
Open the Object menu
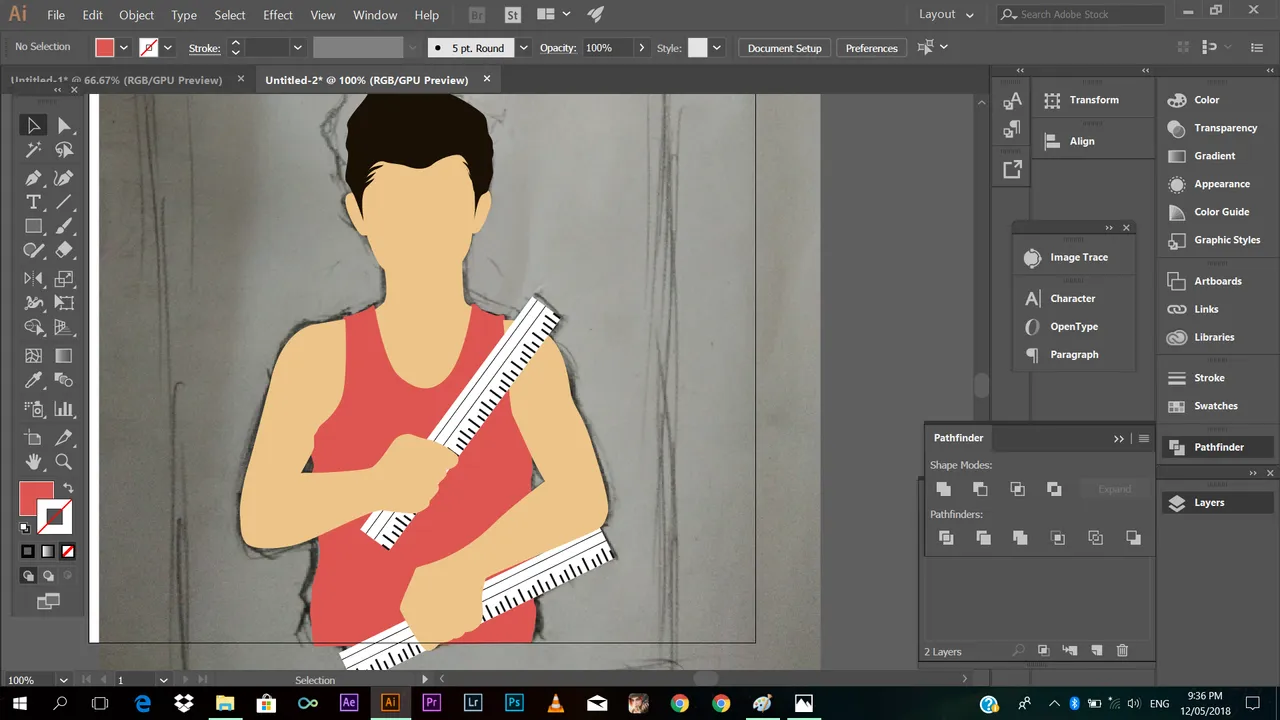136,15
